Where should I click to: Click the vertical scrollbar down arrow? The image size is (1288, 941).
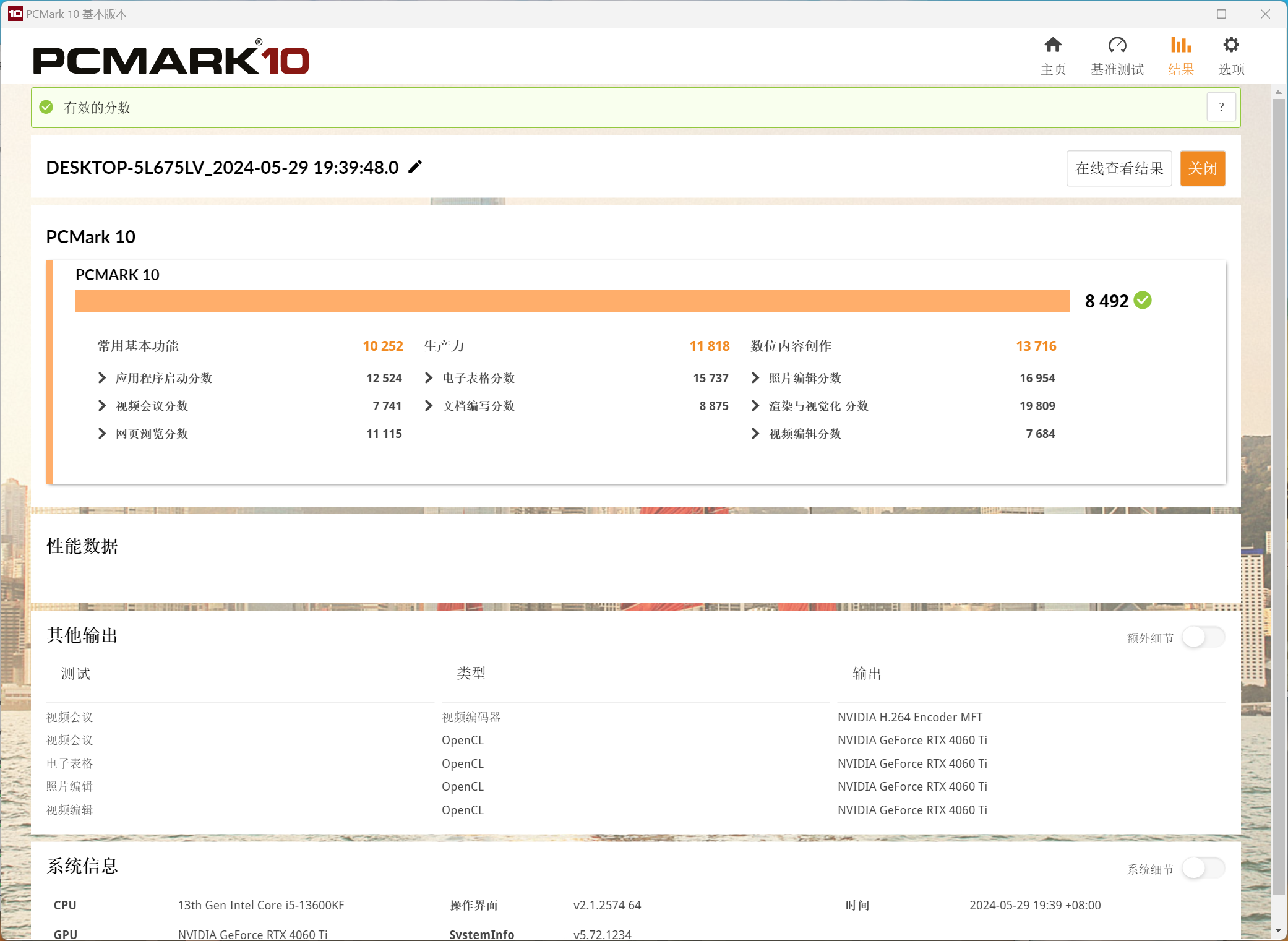1278,931
